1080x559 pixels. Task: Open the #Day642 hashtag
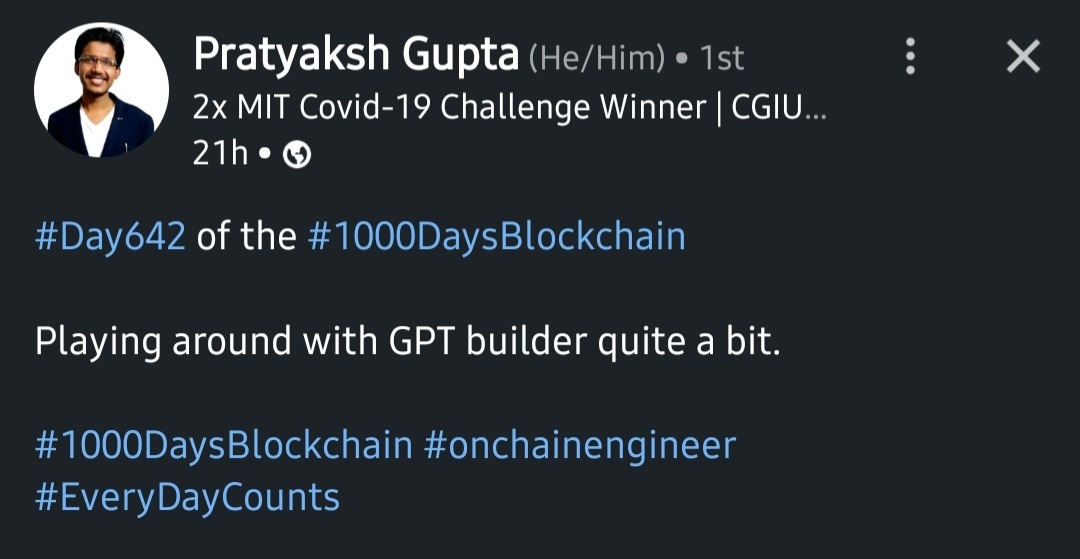coord(110,237)
